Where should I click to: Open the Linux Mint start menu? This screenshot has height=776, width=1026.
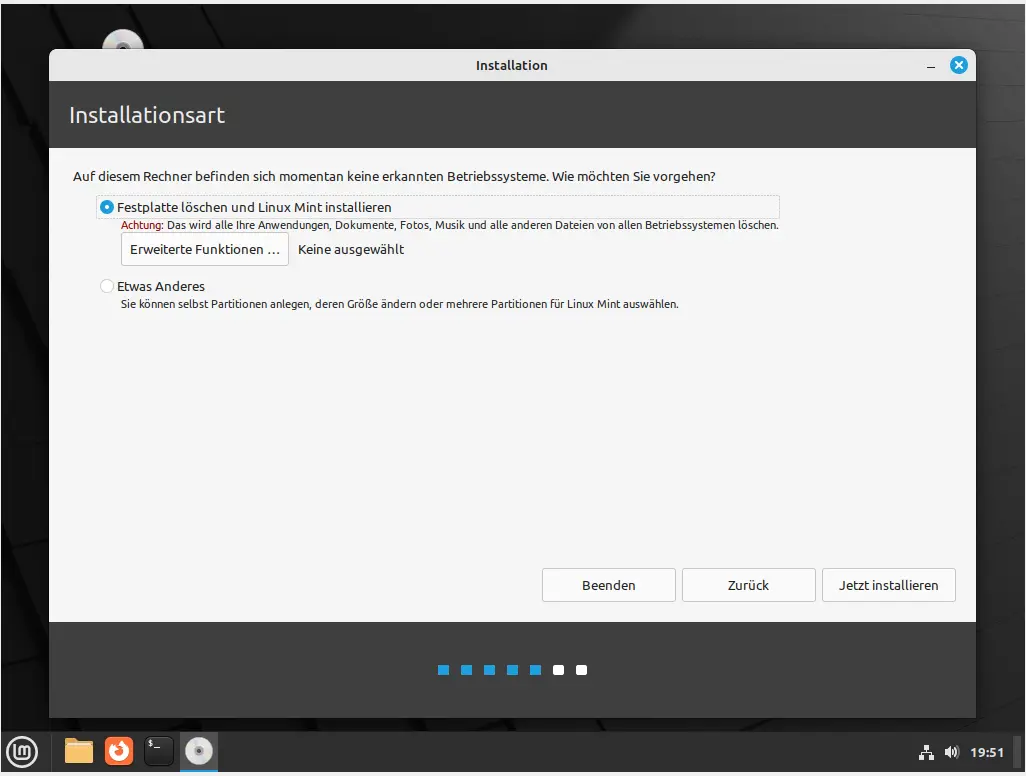(x=23, y=751)
